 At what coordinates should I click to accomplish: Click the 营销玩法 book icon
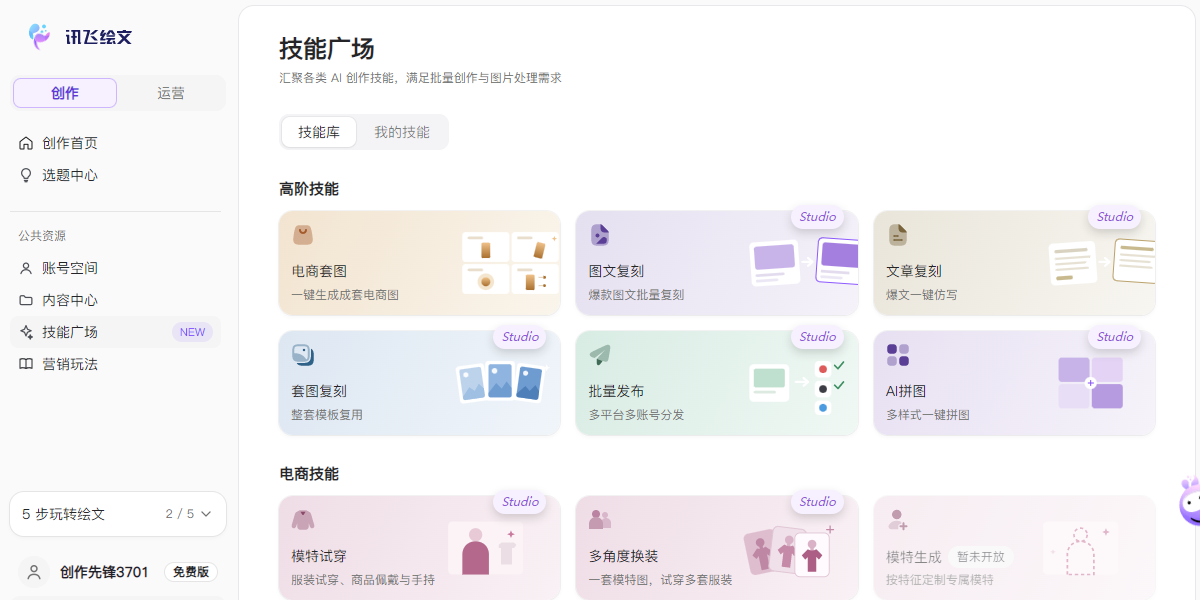(x=26, y=364)
